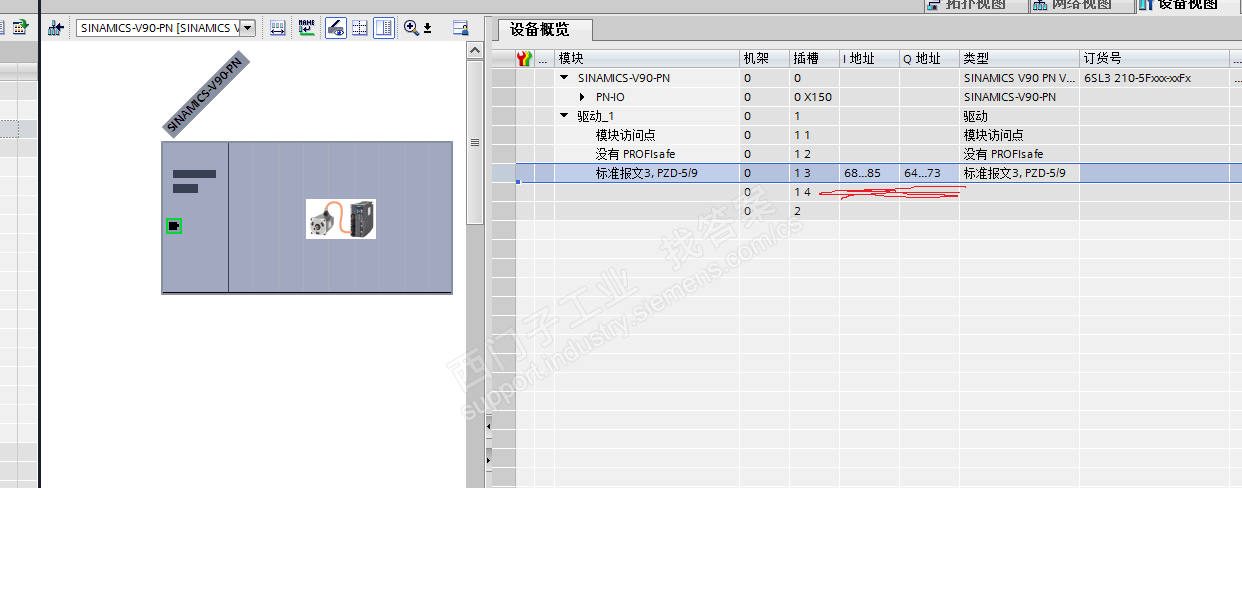The height and width of the screenshot is (604, 1242).
Task: Collapse the SINAMICS-V90-PN tree row
Action: 564,78
